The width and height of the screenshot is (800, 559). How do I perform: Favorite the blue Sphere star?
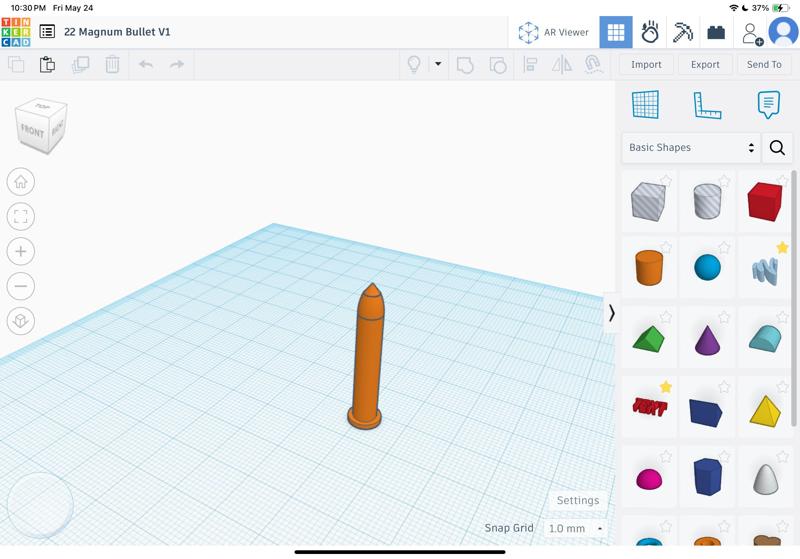pos(724,248)
